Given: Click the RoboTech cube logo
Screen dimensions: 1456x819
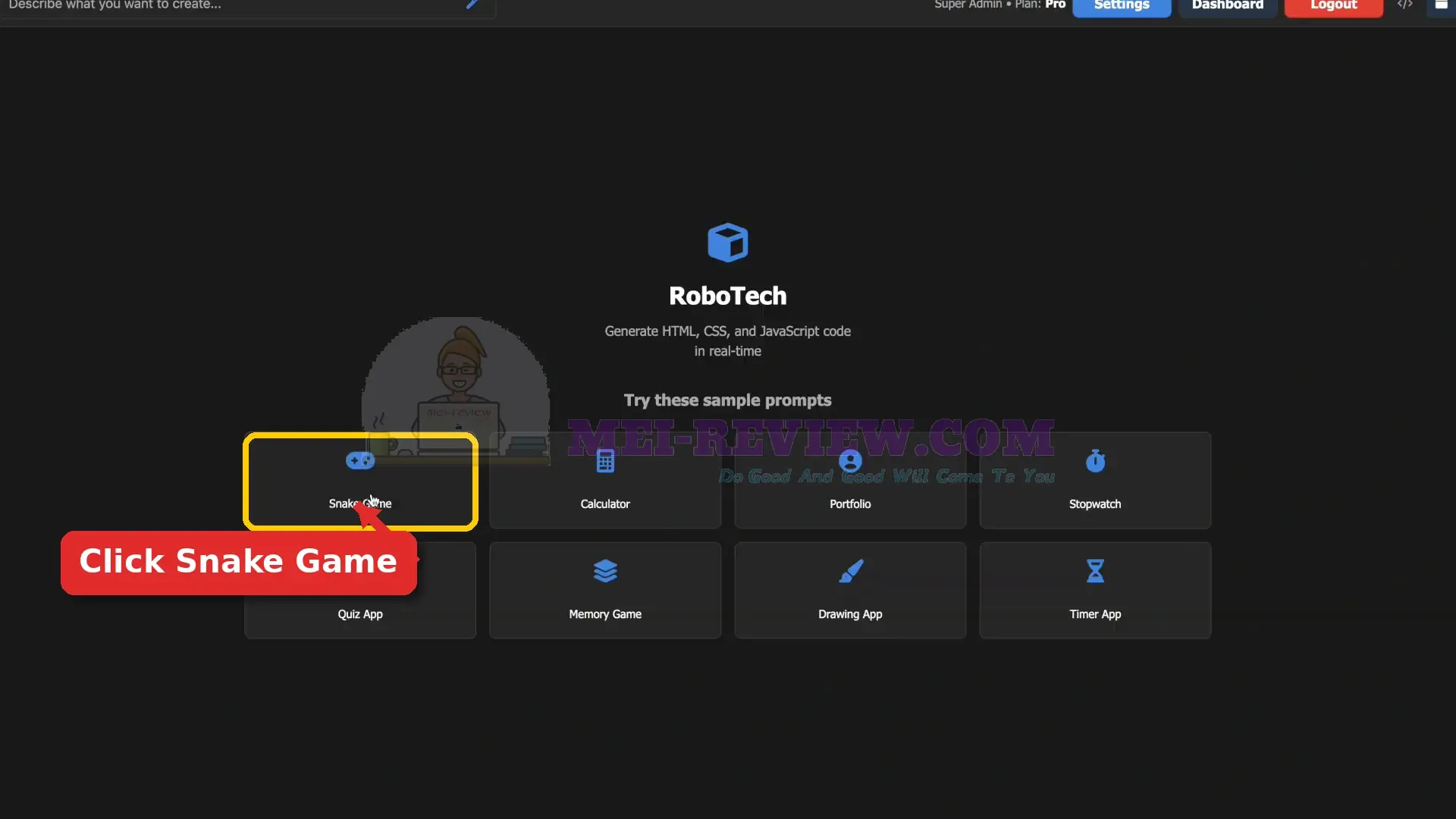Looking at the screenshot, I should tap(728, 242).
